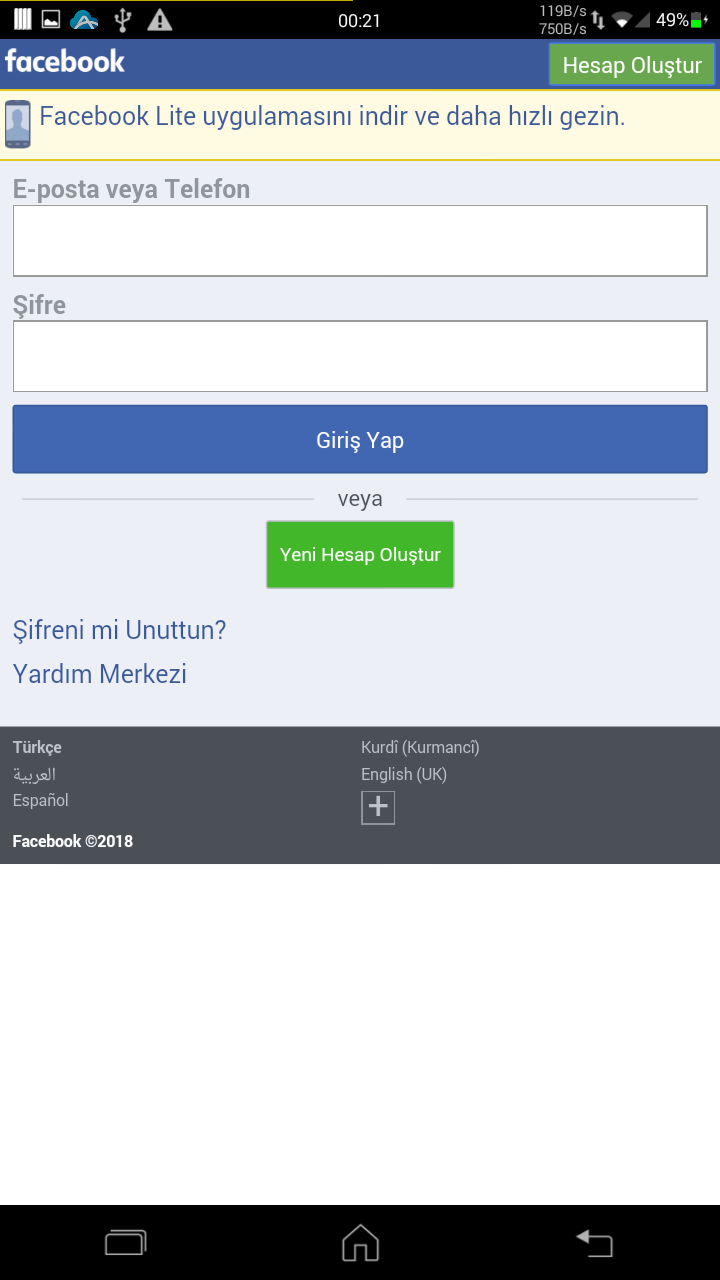Tap the phone icon in Lite banner
The width and height of the screenshot is (720, 1280).
pos(17,124)
